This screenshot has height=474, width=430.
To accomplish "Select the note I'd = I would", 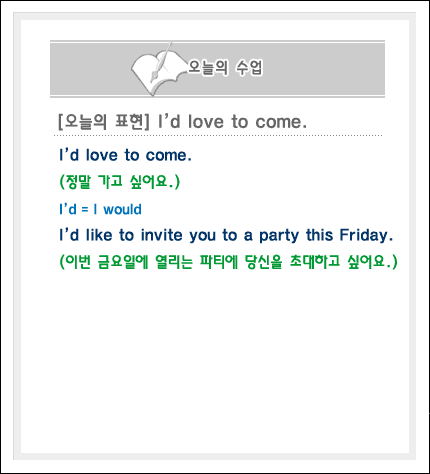I will coord(100,209).
